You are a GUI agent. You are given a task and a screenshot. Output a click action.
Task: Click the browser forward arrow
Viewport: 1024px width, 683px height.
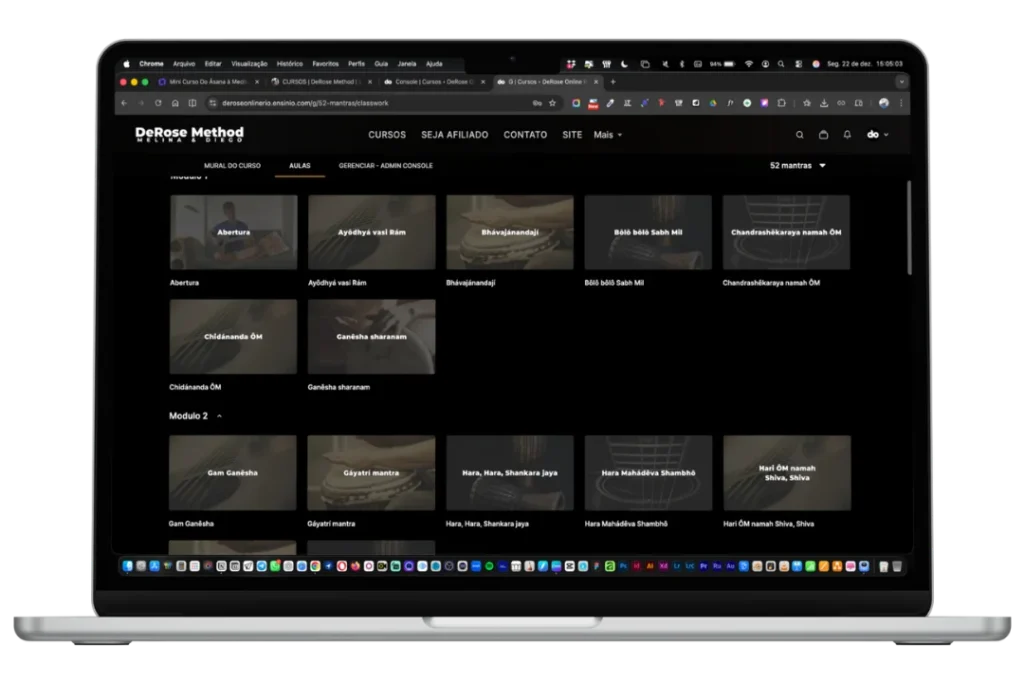(x=141, y=103)
